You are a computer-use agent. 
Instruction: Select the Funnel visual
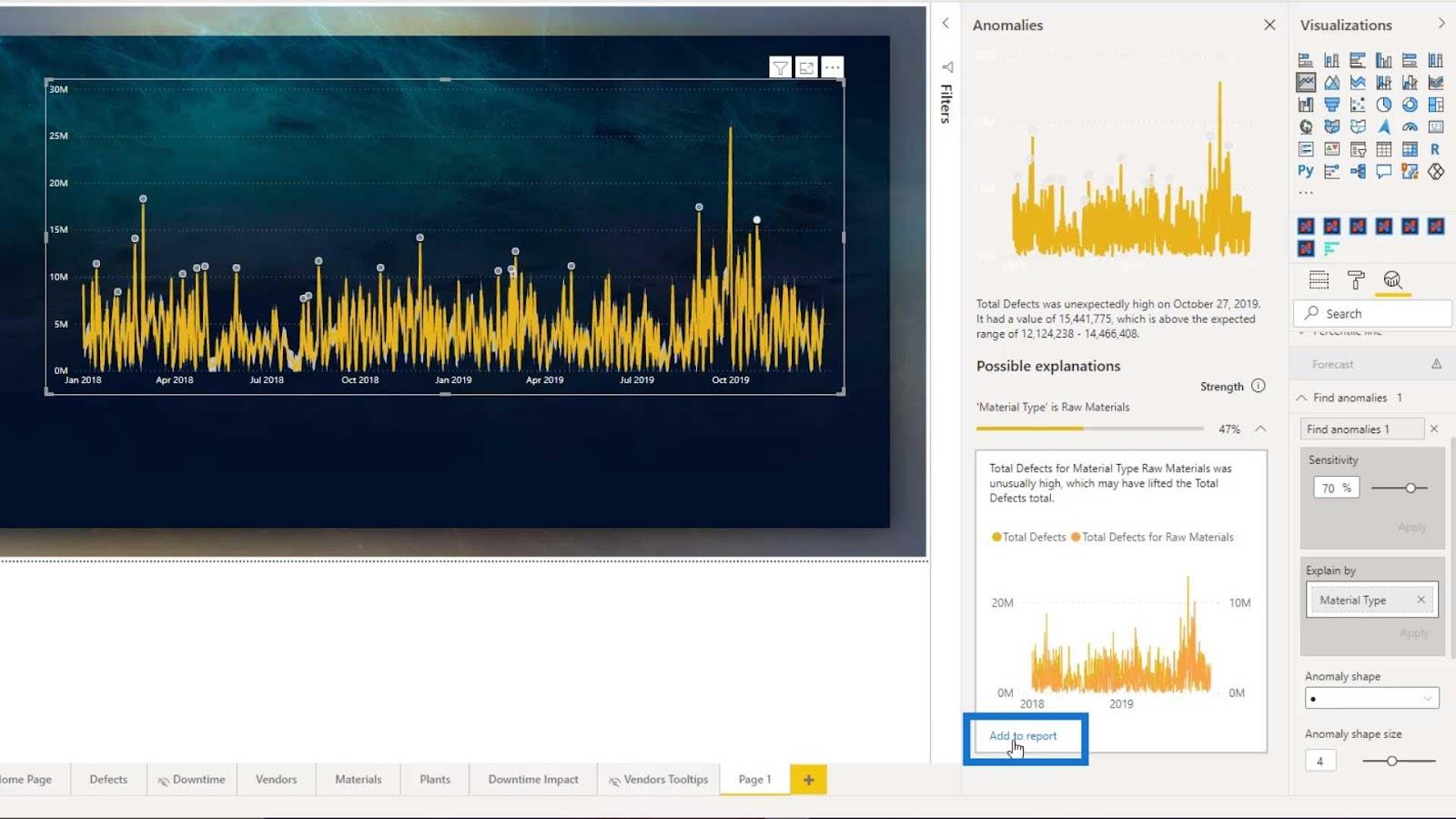coord(1331,104)
